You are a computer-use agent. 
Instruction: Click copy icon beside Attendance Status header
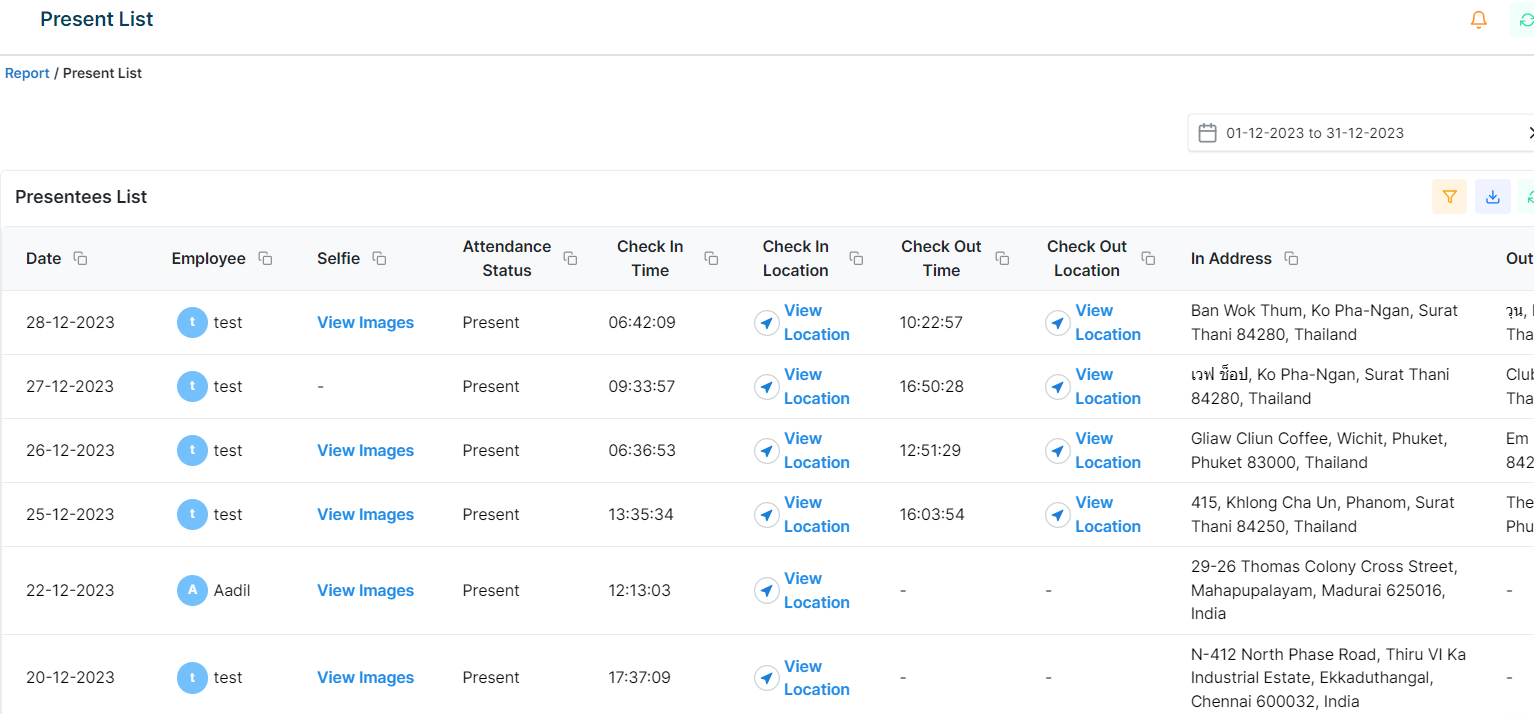(570, 258)
